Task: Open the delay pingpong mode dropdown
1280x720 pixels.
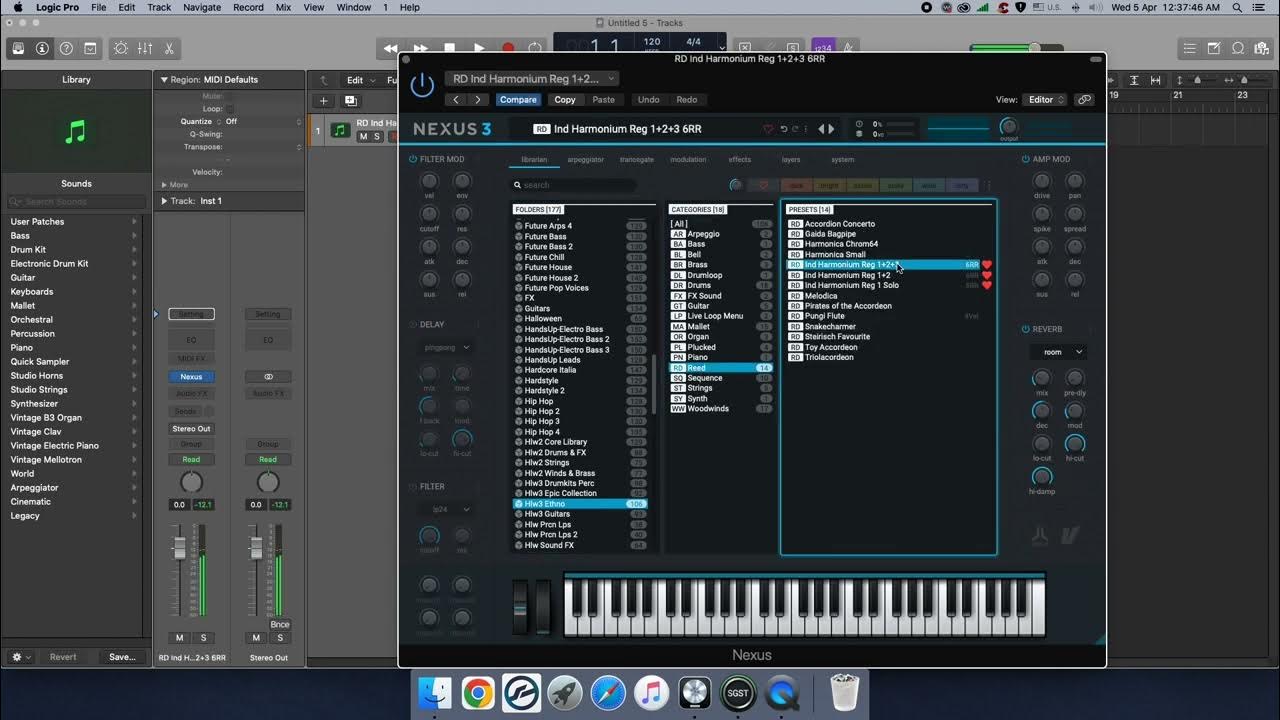Action: (x=446, y=348)
